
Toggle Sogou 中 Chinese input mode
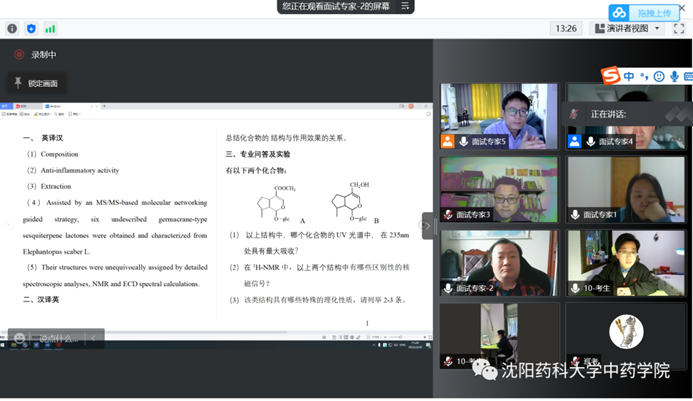[x=628, y=76]
